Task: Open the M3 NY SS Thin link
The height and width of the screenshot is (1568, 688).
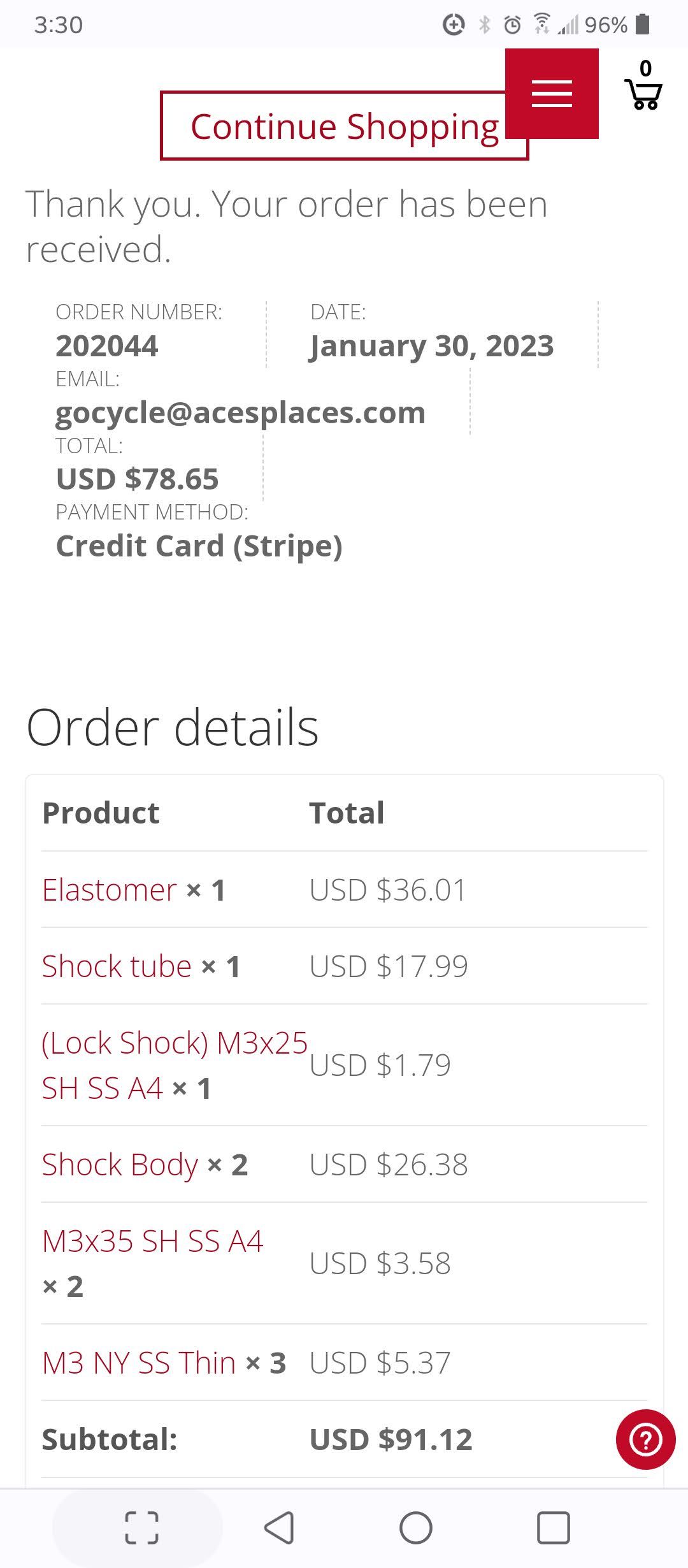Action: (x=139, y=1362)
